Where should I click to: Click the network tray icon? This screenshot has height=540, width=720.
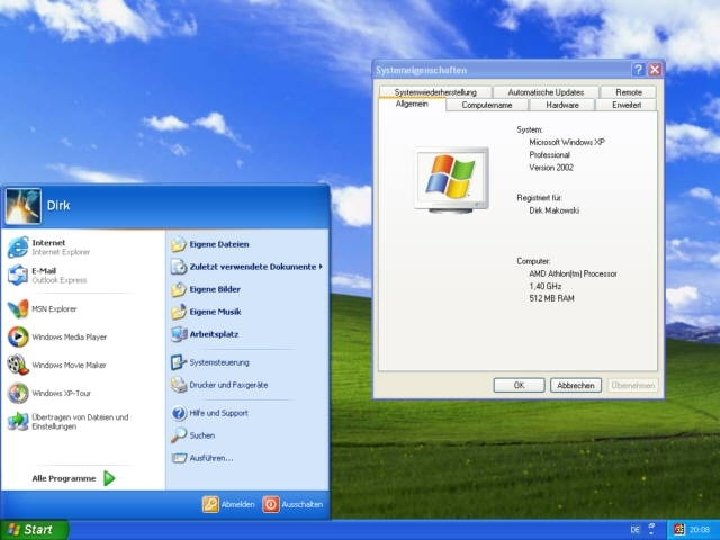point(652,529)
